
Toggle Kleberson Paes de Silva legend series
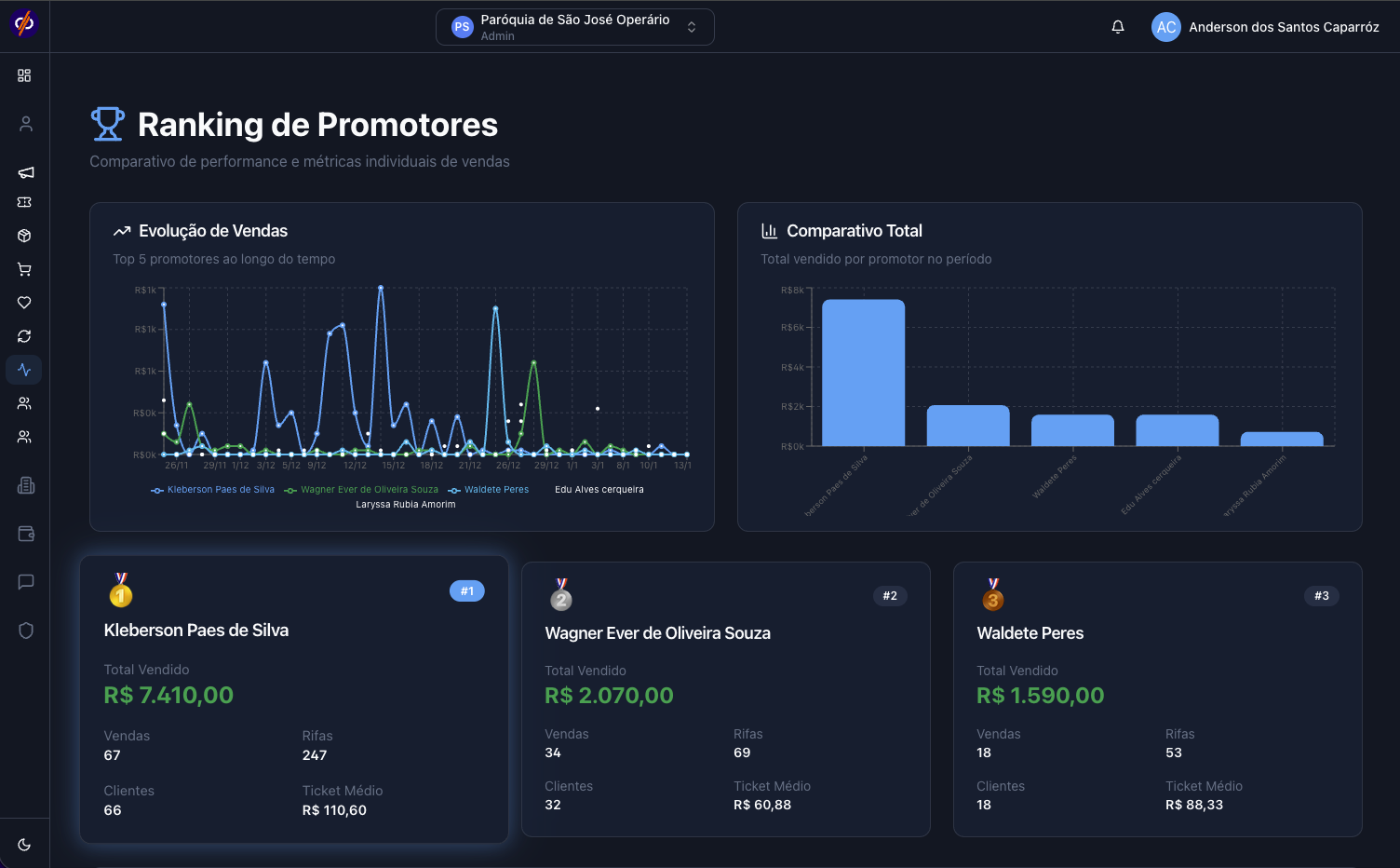click(213, 490)
